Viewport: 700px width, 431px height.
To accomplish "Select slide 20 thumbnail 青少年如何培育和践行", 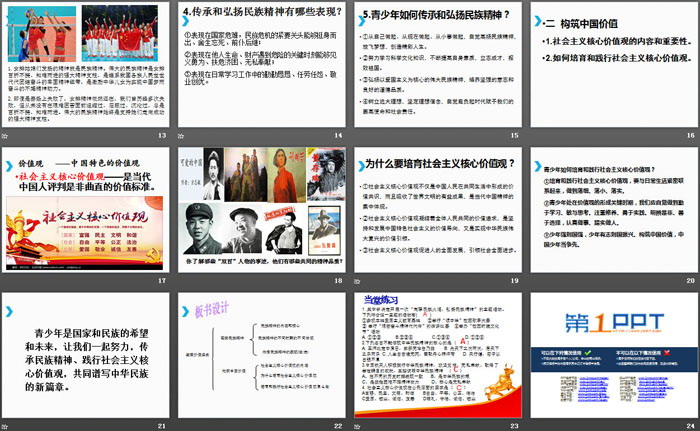I will pos(614,210).
